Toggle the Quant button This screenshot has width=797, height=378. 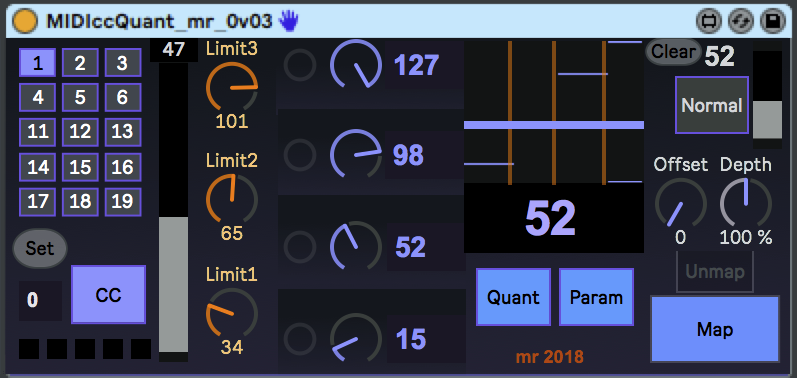pyautogui.click(x=513, y=297)
